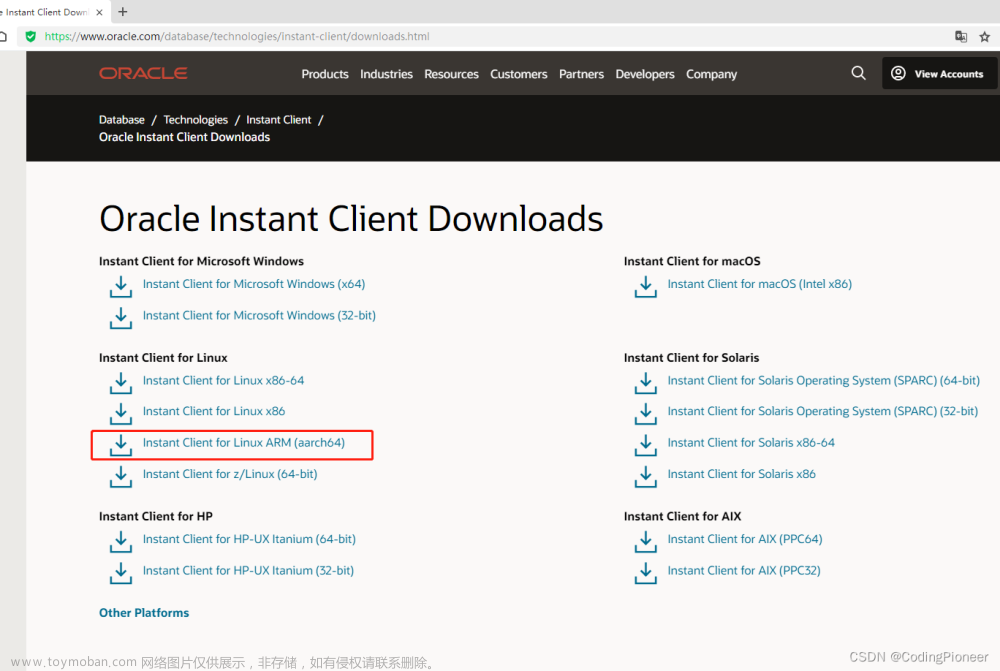Click the Instant Client for Linux heading
The image size is (1000, 671).
163,358
